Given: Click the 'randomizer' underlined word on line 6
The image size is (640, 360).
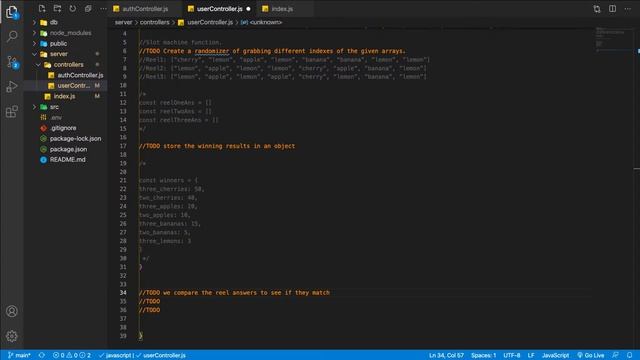Looking at the screenshot, I should pos(211,51).
